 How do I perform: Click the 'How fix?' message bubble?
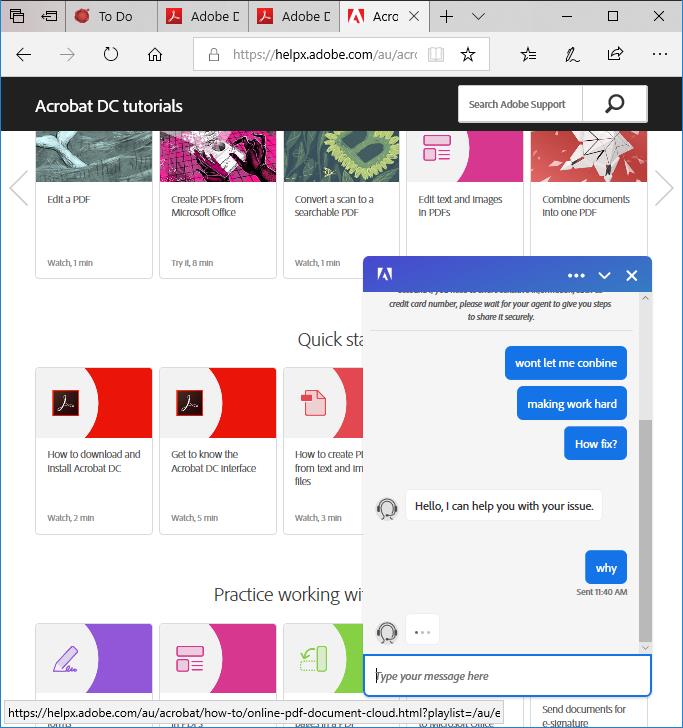pos(596,443)
